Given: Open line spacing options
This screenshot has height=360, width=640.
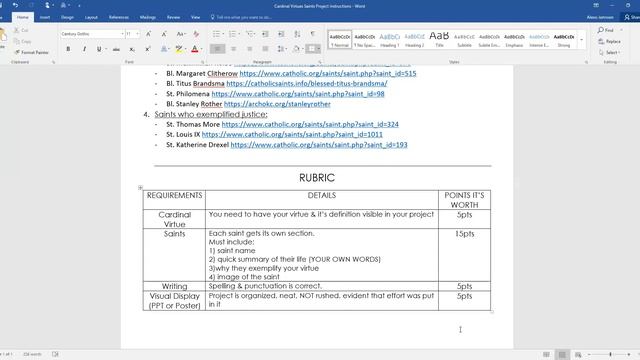Looking at the screenshot, I should point(281,49).
